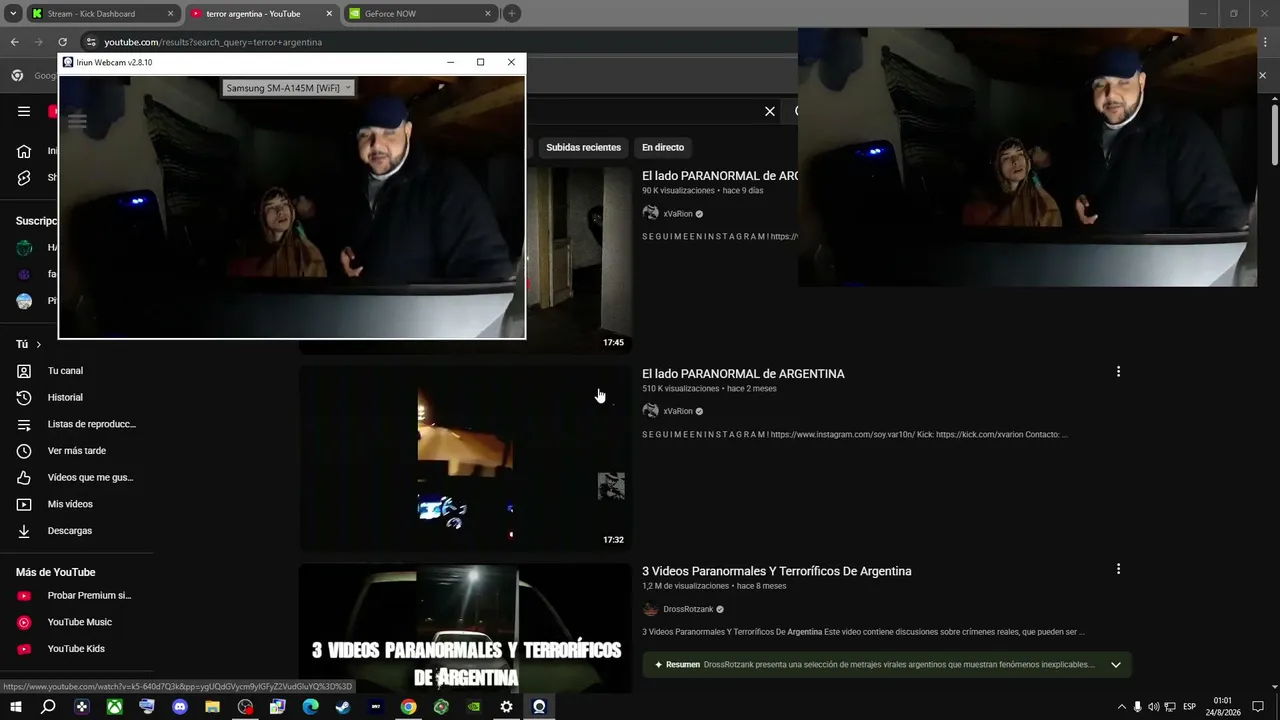
Task: Open Windows Settings from the taskbar
Action: [506, 707]
